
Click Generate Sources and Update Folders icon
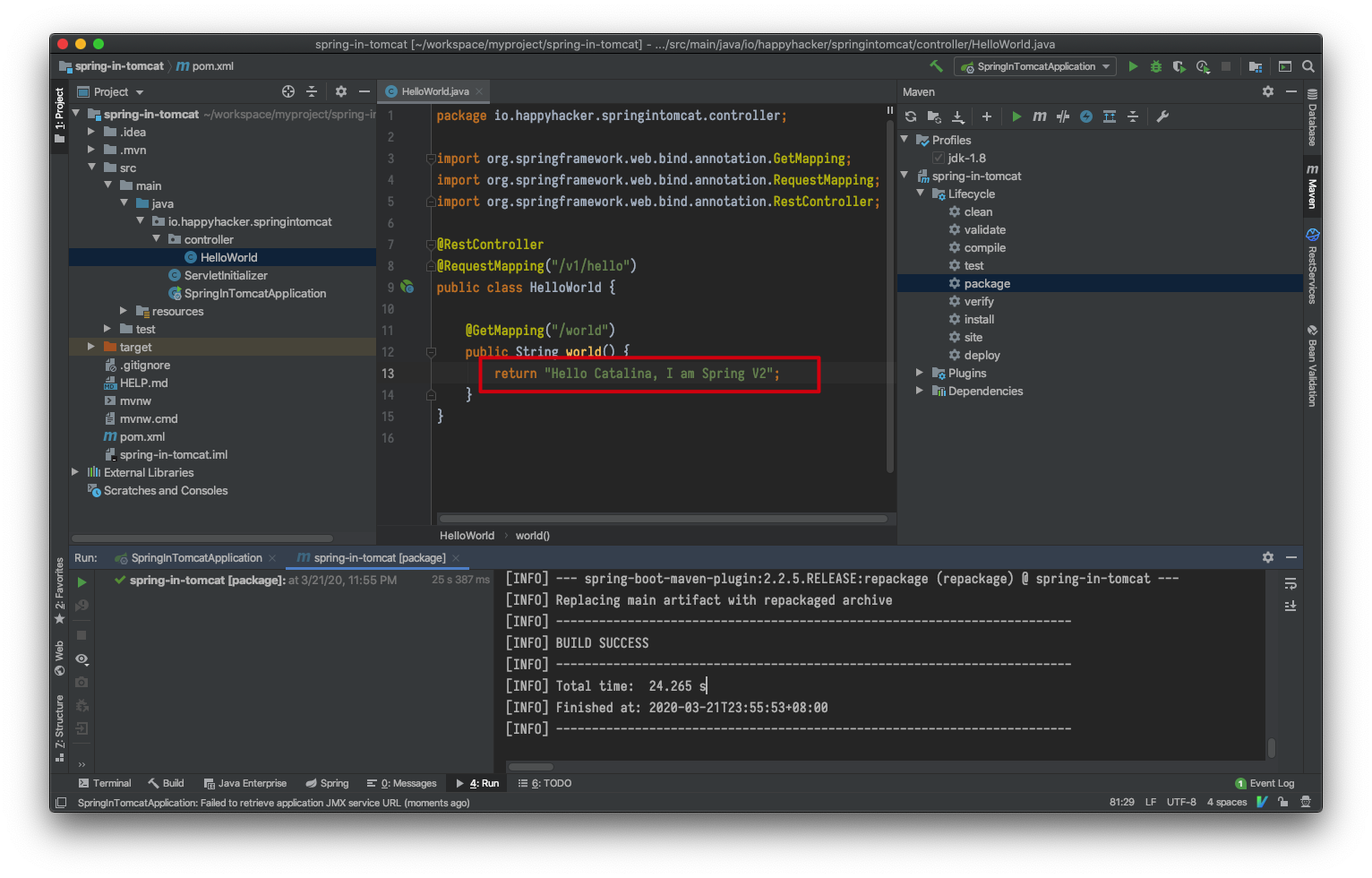tap(934, 116)
